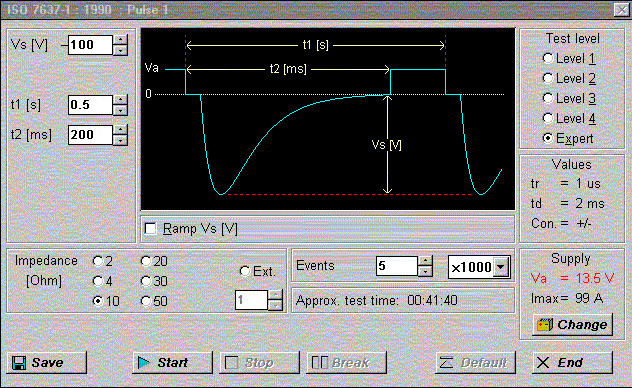Click the 't2 [ms]' label in waveform diagram
Viewport: 632px width, 388px height.
click(x=288, y=69)
